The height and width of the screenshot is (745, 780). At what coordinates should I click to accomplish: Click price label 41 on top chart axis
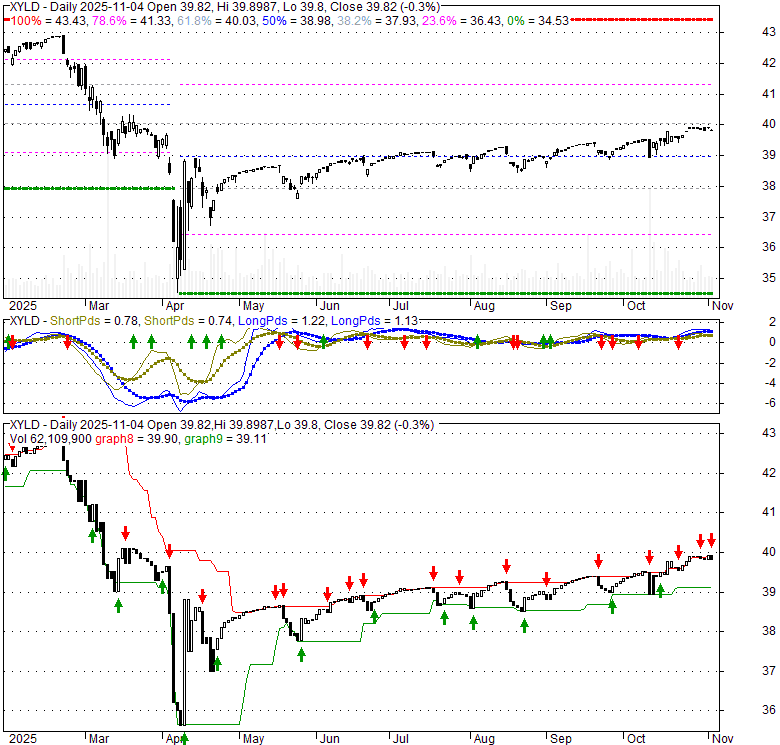(x=769, y=93)
